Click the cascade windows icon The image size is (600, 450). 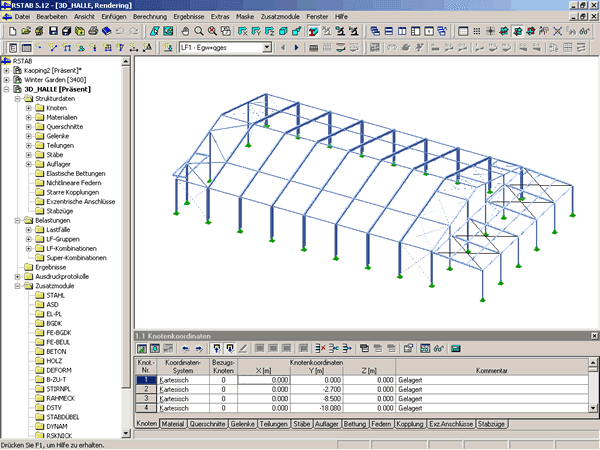click(x=375, y=31)
